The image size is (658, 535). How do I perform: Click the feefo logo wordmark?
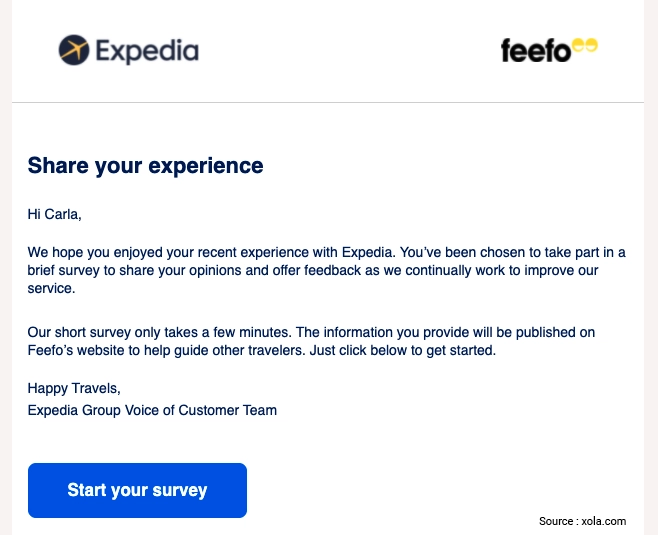tap(536, 51)
